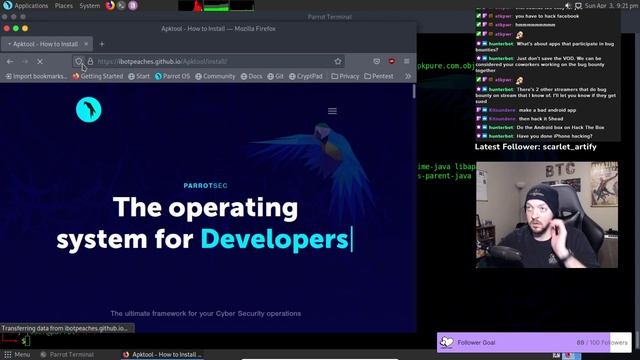
Task: Click the Firefox page scrollbar
Action: pos(414,91)
